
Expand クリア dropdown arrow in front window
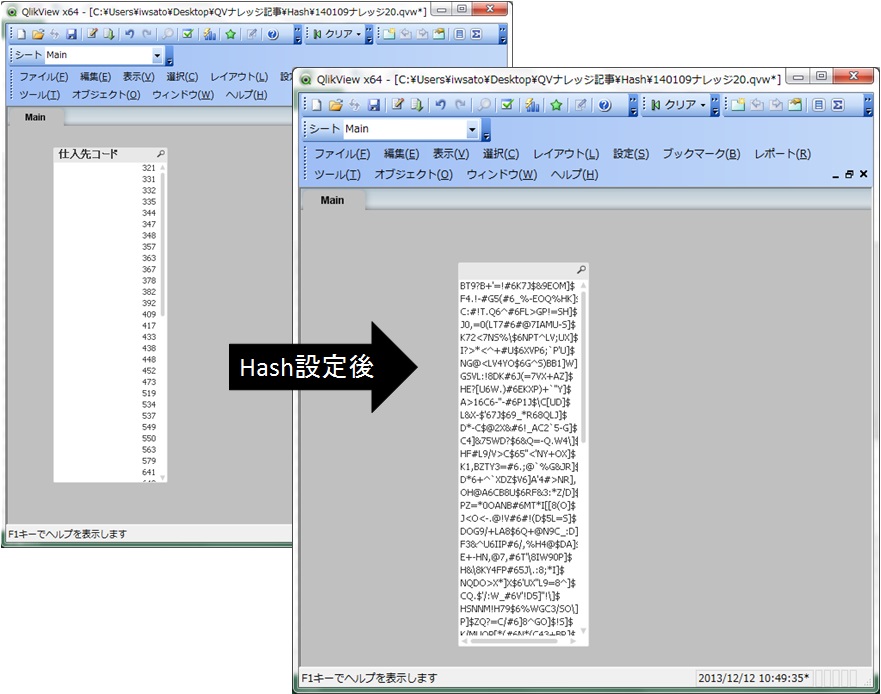click(x=703, y=105)
